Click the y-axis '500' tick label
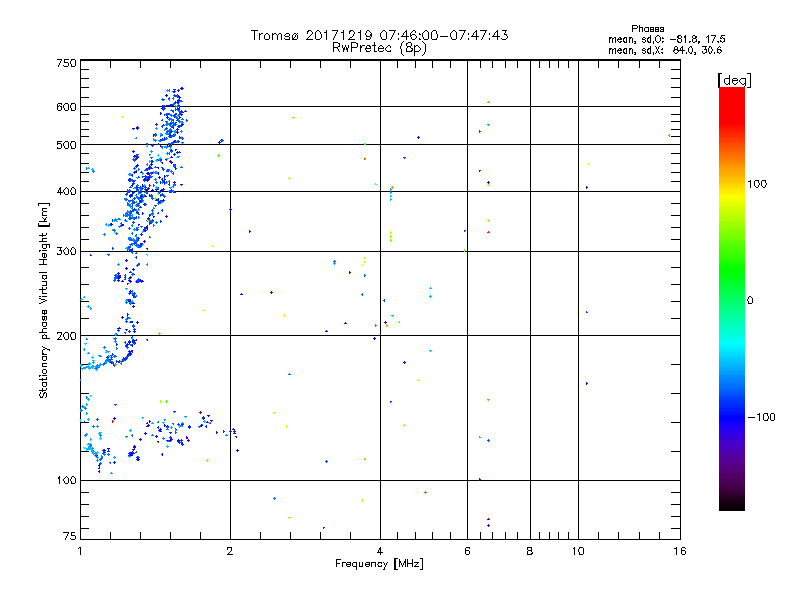 click(66, 145)
